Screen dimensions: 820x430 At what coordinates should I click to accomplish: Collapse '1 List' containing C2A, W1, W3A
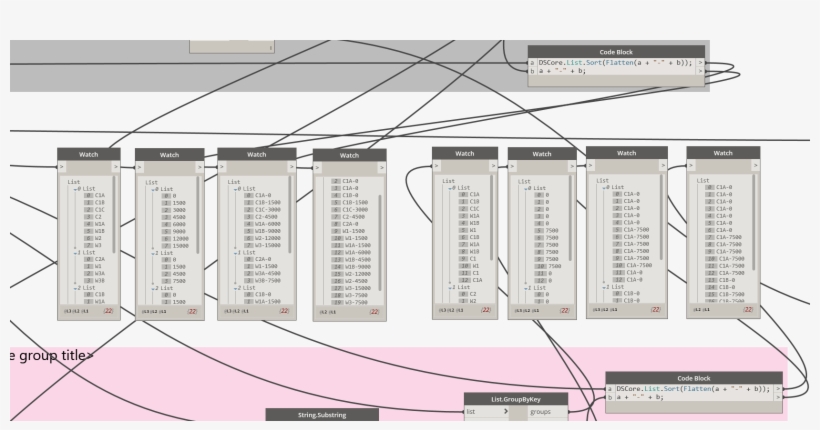[x=76, y=253]
